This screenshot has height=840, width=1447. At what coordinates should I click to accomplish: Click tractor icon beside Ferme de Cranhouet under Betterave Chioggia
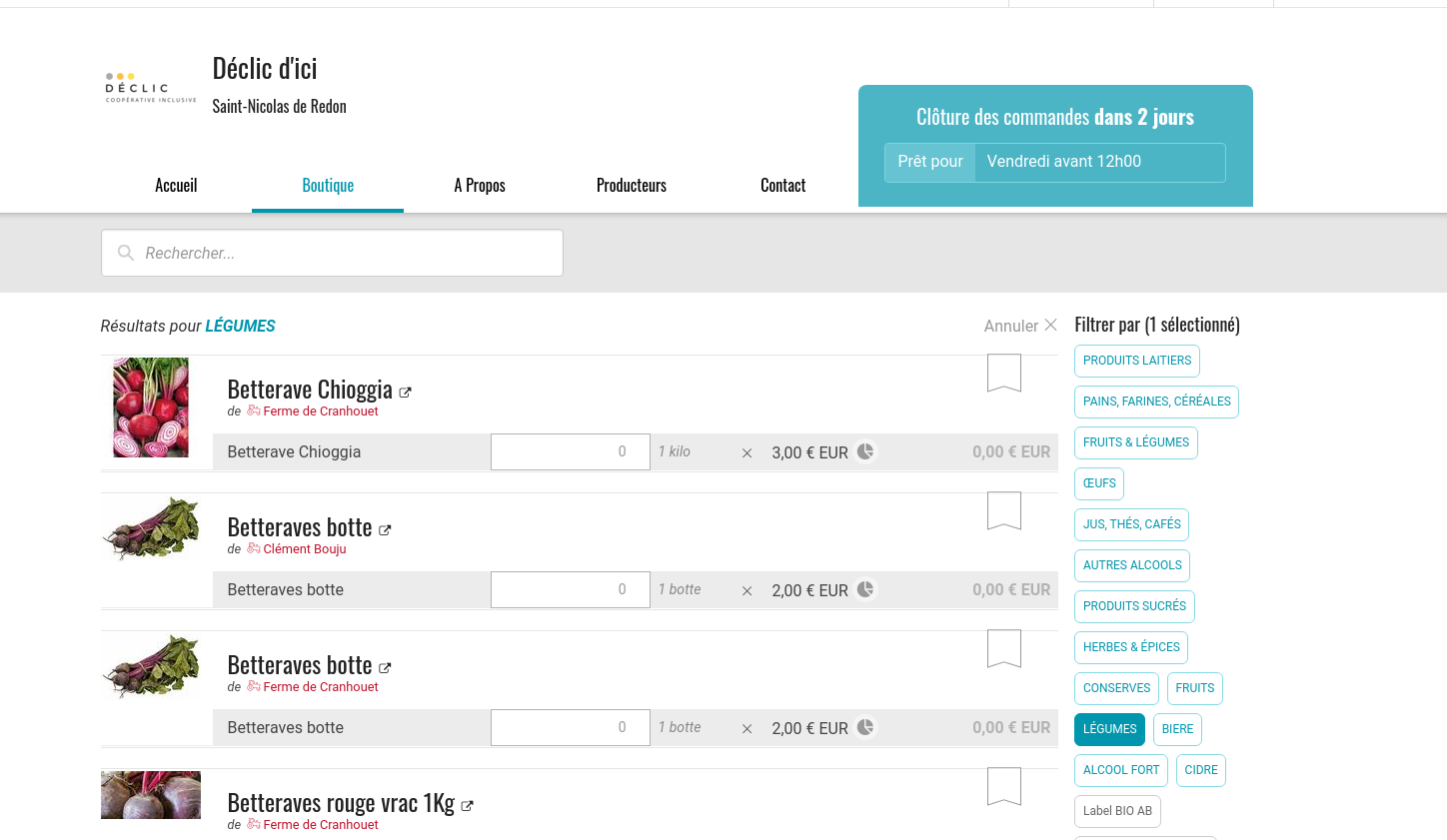[254, 411]
